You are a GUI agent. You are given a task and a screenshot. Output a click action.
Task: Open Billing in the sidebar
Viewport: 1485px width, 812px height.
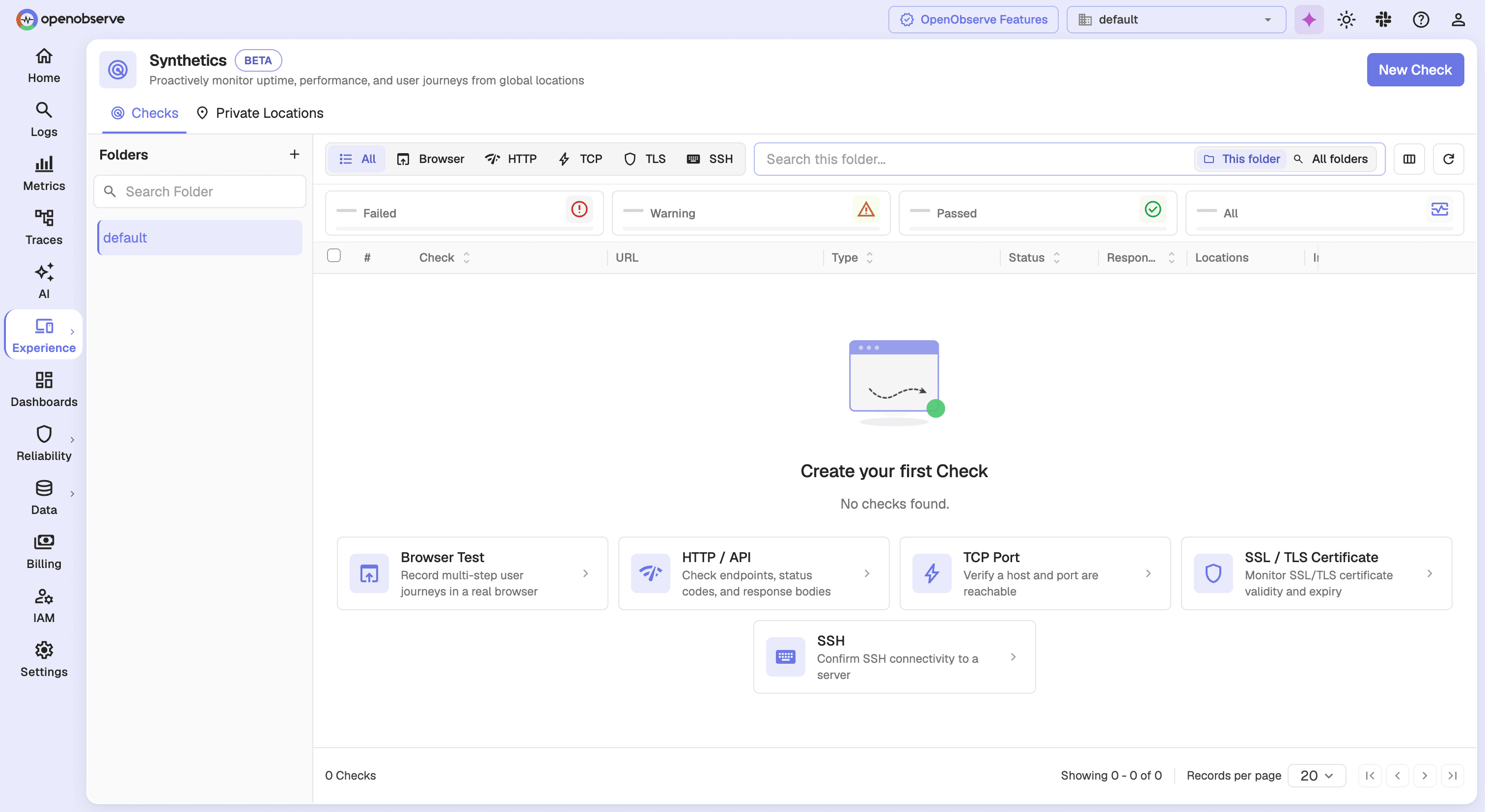(x=44, y=552)
